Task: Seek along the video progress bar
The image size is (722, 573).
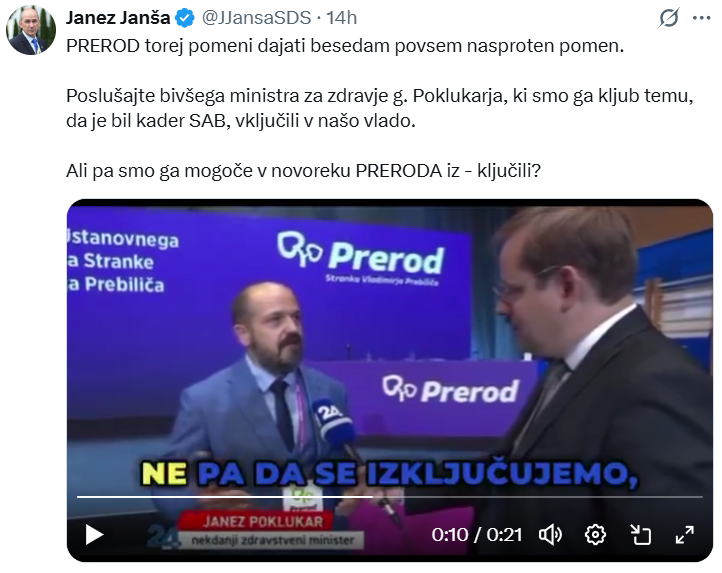Action: (x=390, y=497)
